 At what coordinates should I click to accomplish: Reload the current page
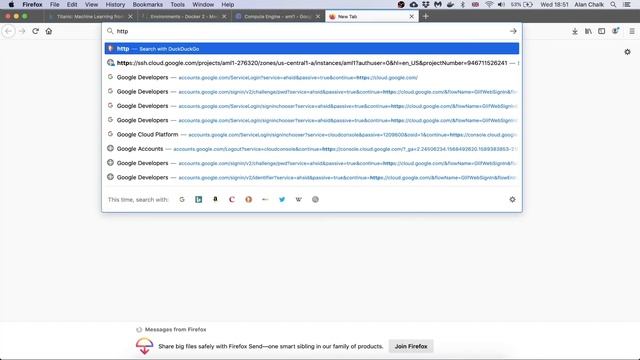36,31
